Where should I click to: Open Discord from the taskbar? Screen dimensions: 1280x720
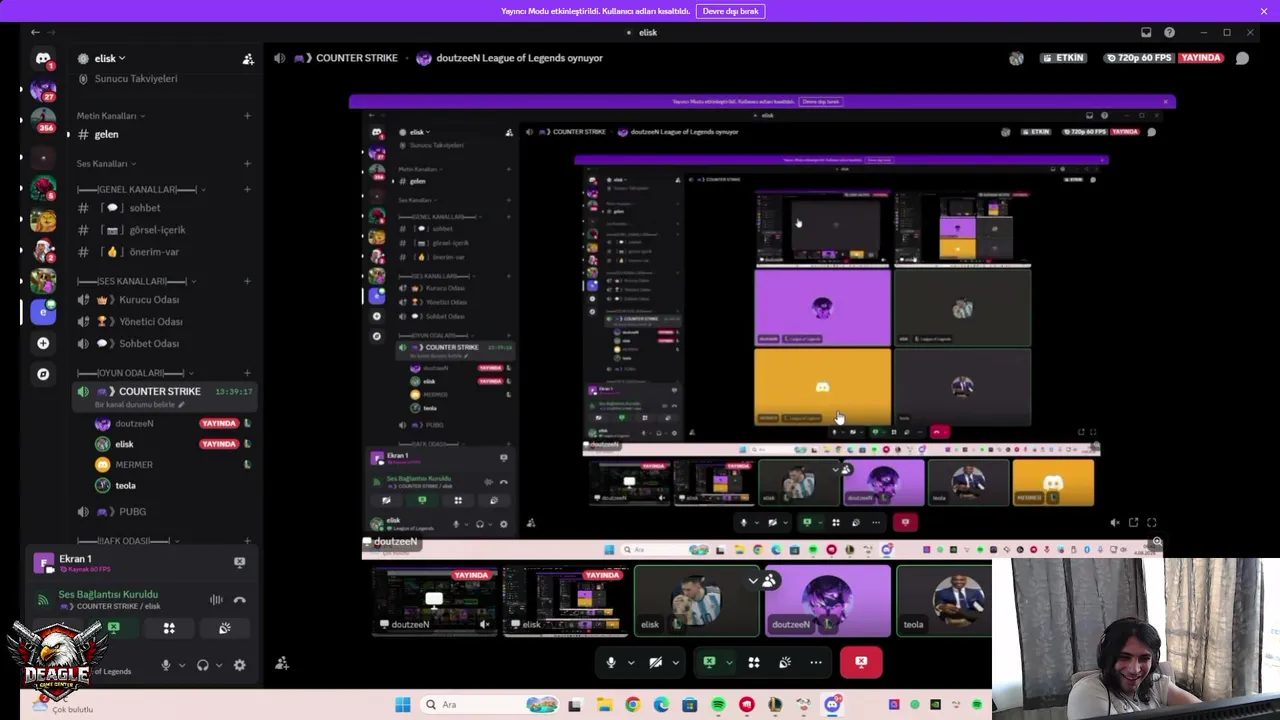[832, 705]
